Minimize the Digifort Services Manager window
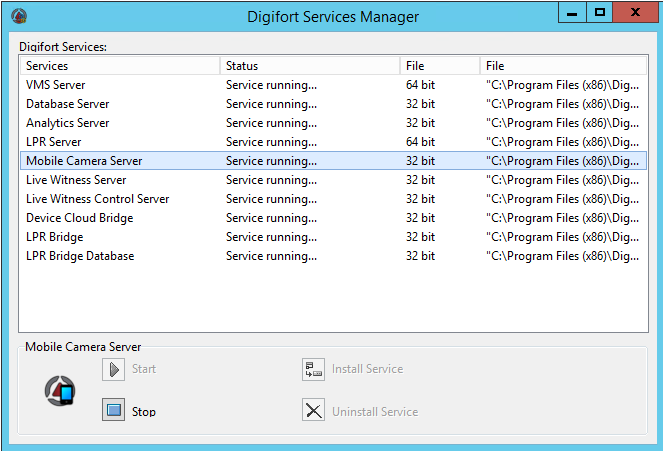The image size is (663, 451). [x=572, y=13]
